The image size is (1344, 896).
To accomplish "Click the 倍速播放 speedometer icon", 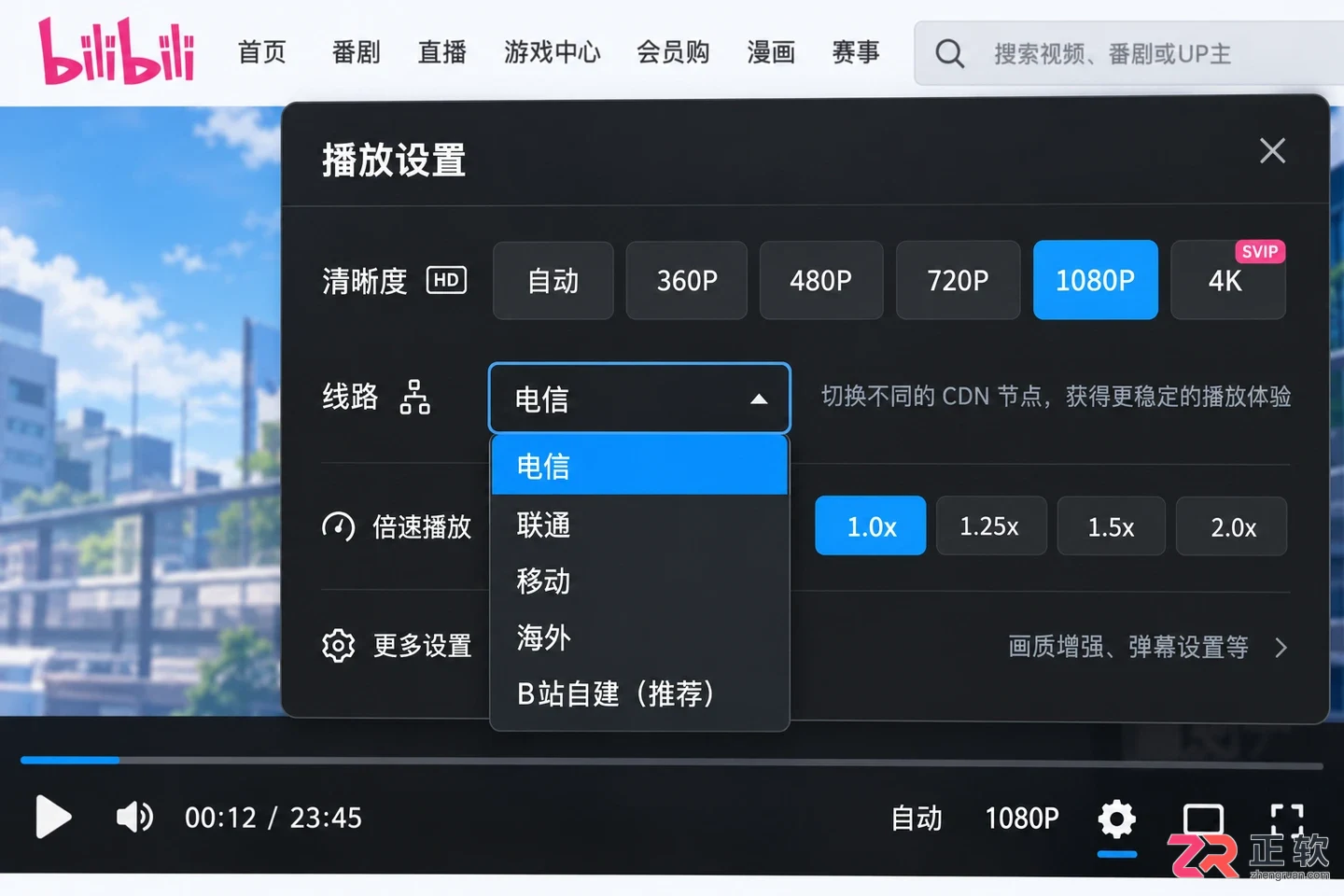I will (338, 526).
